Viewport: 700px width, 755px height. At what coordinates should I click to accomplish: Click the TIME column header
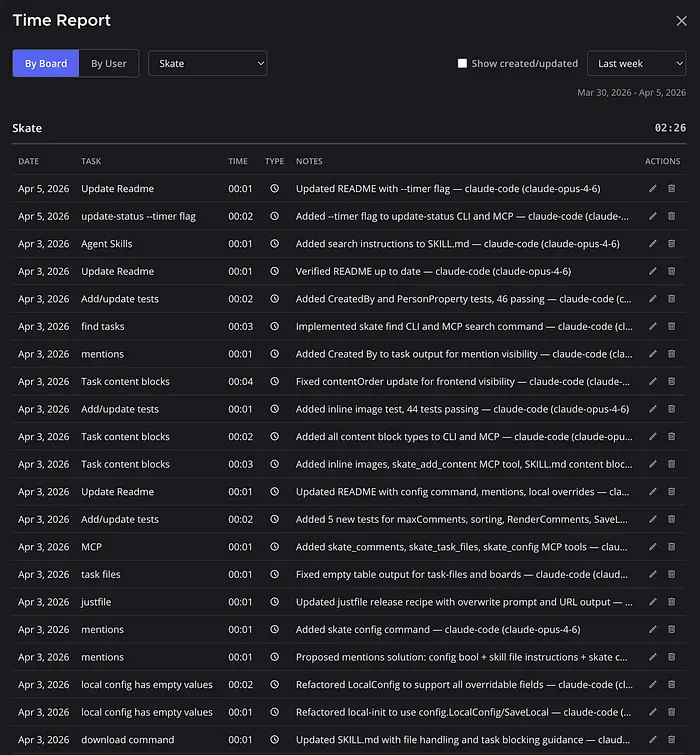point(238,161)
